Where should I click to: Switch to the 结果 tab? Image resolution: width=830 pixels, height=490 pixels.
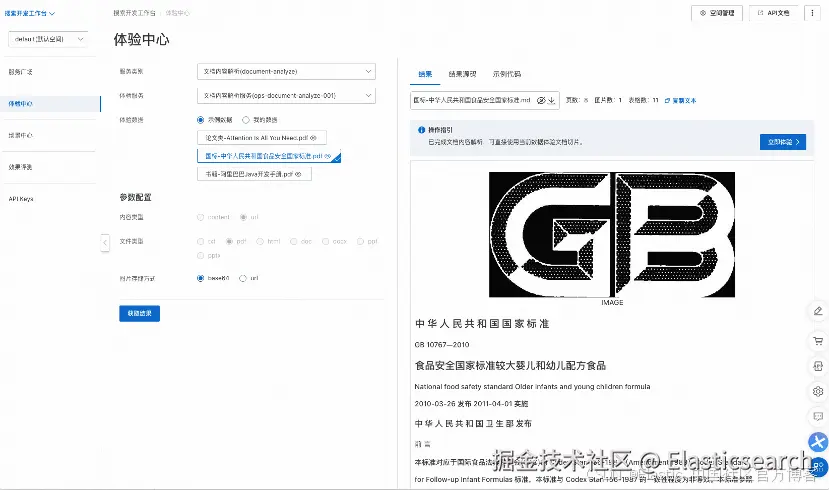425,74
